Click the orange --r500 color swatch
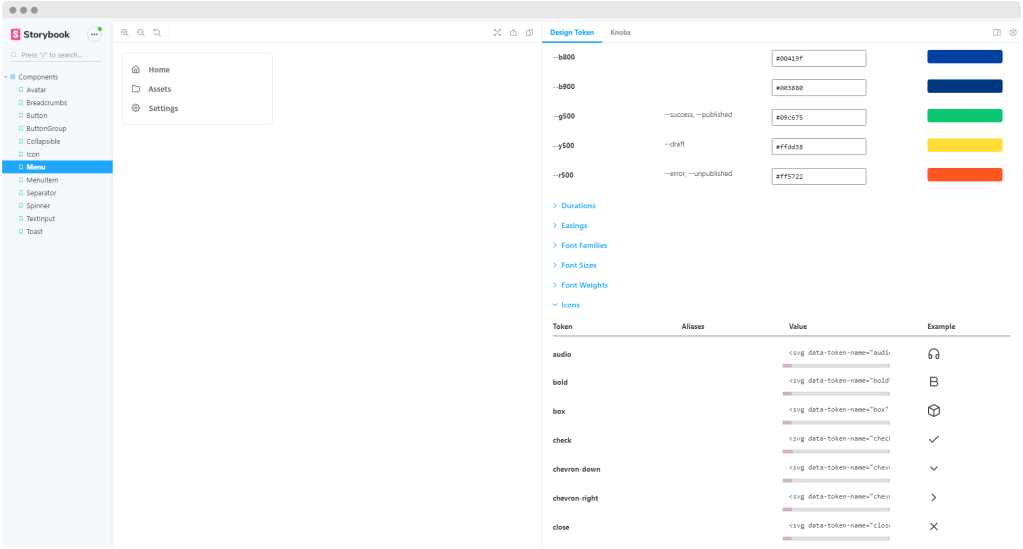This screenshot has height=549, width=1023. (x=964, y=175)
